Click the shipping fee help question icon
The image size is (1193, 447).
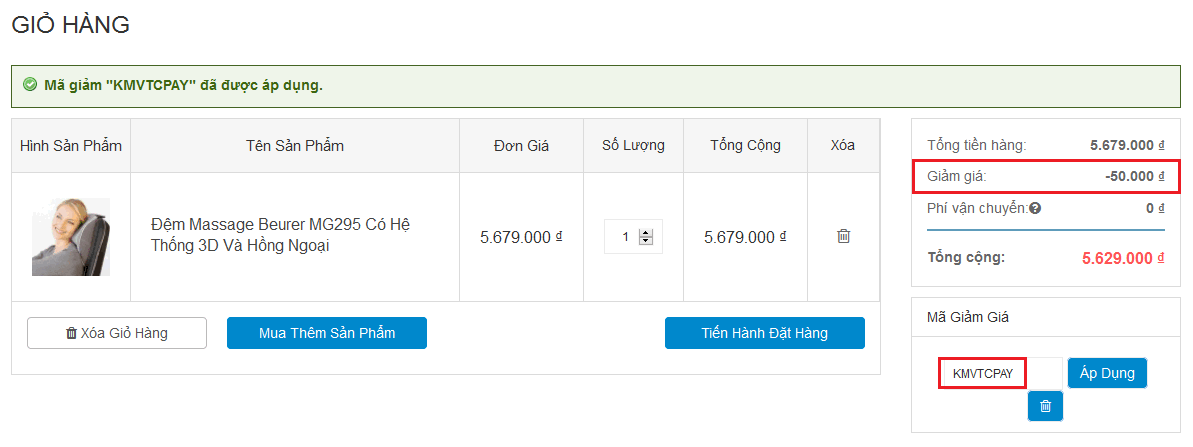1035,209
